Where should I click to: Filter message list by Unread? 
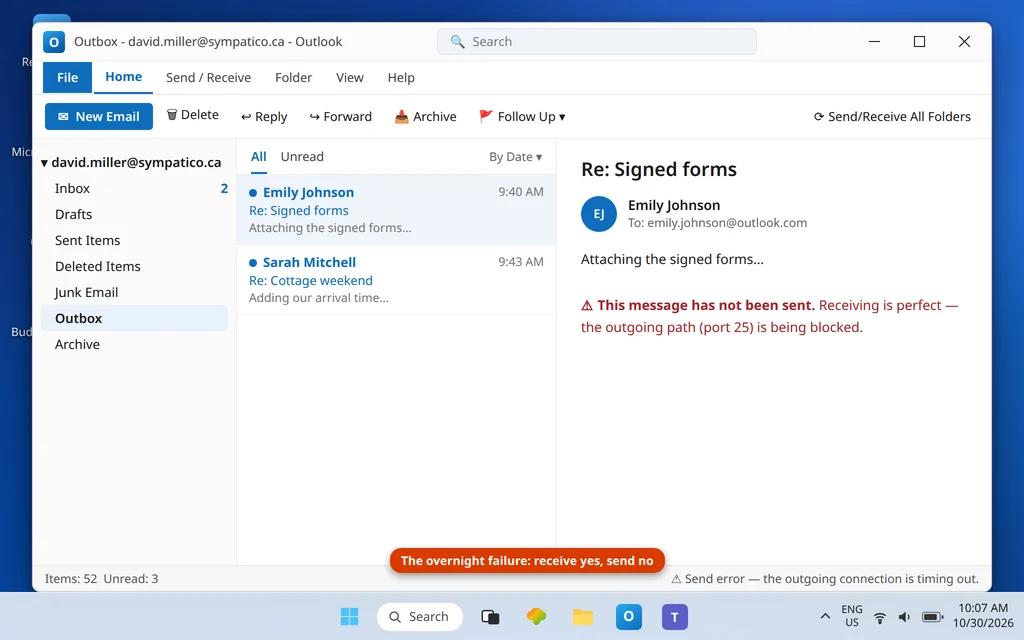(x=302, y=157)
